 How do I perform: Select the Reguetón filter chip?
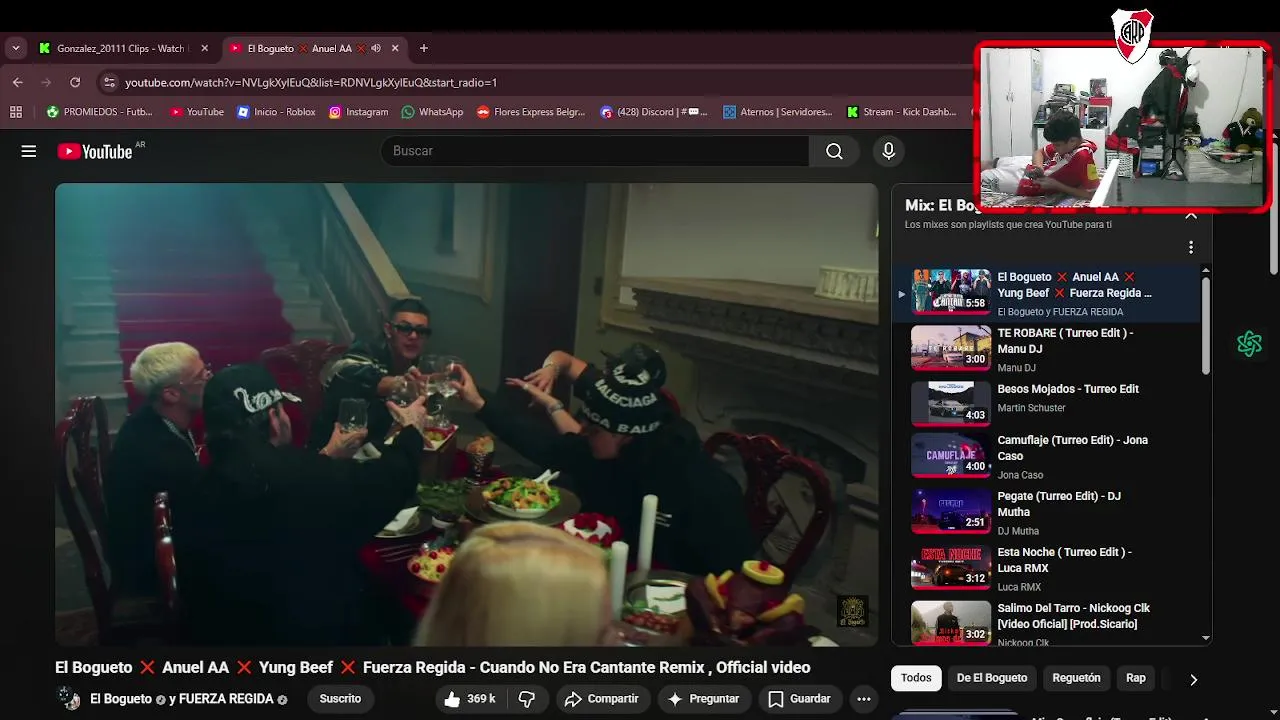(x=1076, y=678)
